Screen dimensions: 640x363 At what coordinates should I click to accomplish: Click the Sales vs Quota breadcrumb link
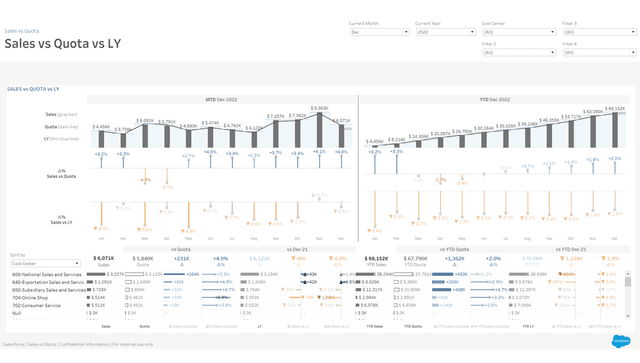click(x=22, y=31)
